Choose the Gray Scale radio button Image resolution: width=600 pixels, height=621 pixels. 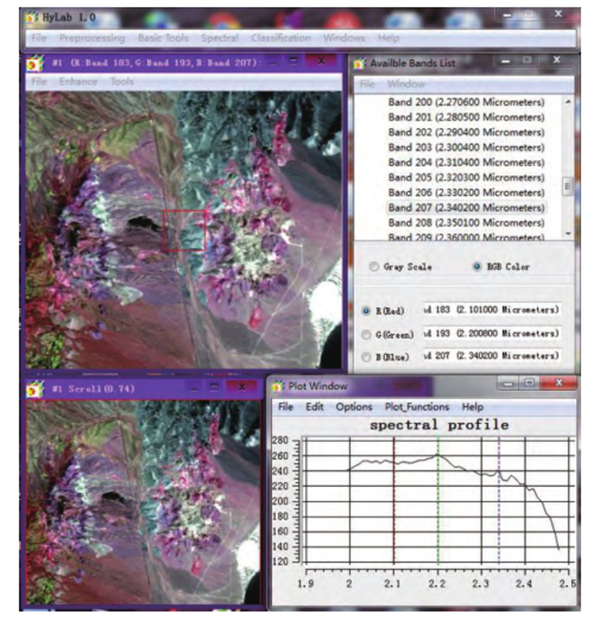click(374, 267)
